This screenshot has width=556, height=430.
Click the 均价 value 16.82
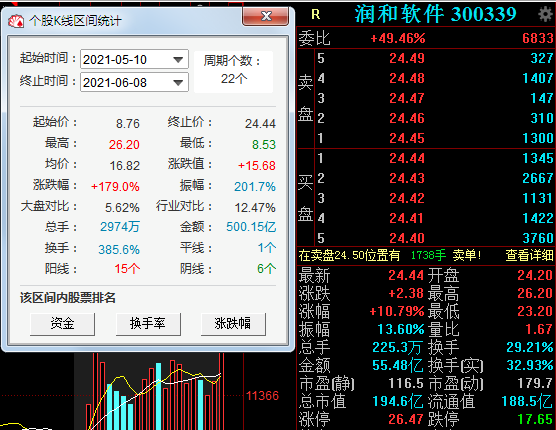pos(125,166)
